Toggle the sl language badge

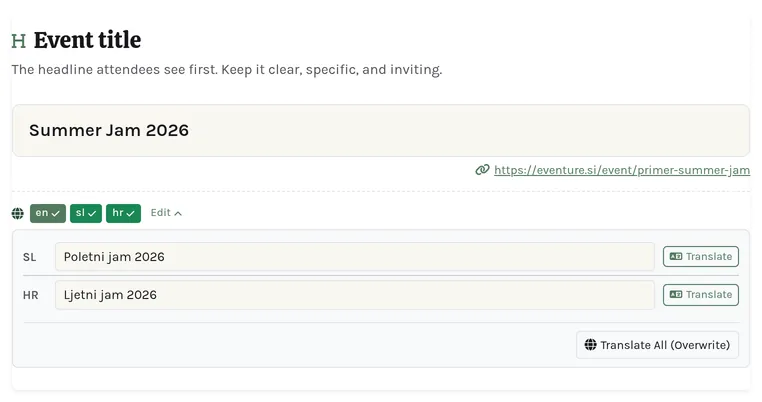86,213
